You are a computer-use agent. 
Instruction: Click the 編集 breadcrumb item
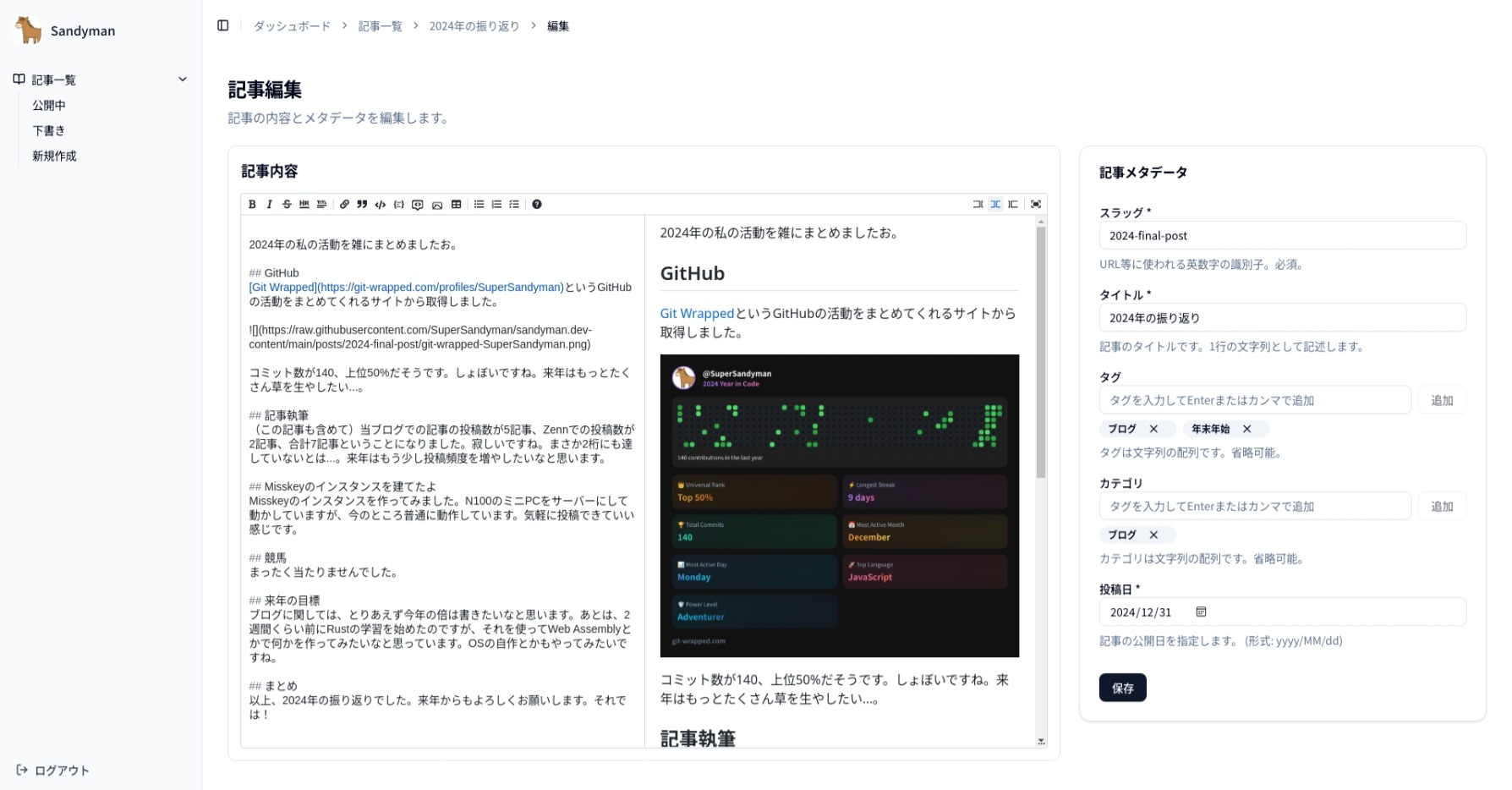coord(558,26)
